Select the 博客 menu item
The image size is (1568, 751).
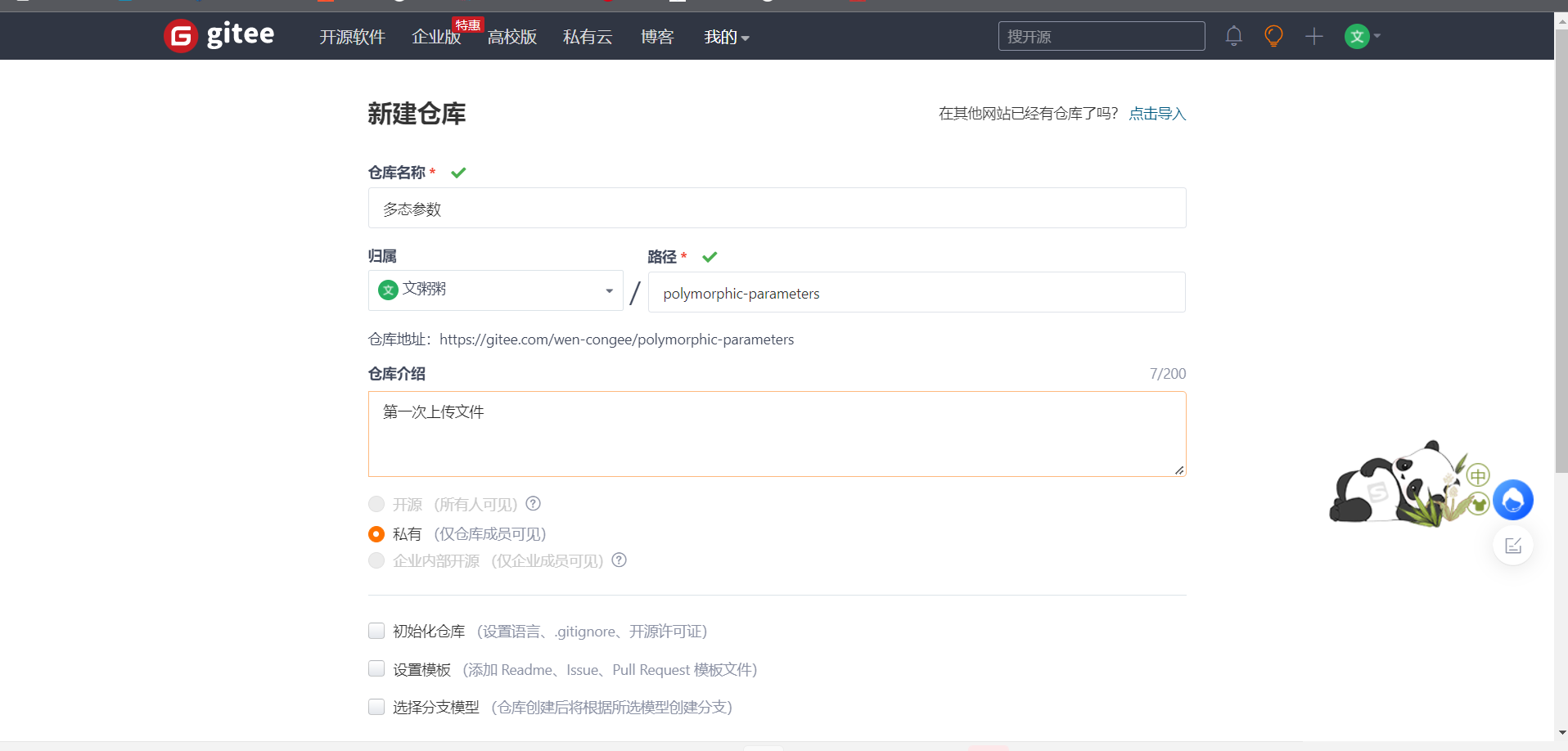tap(656, 37)
